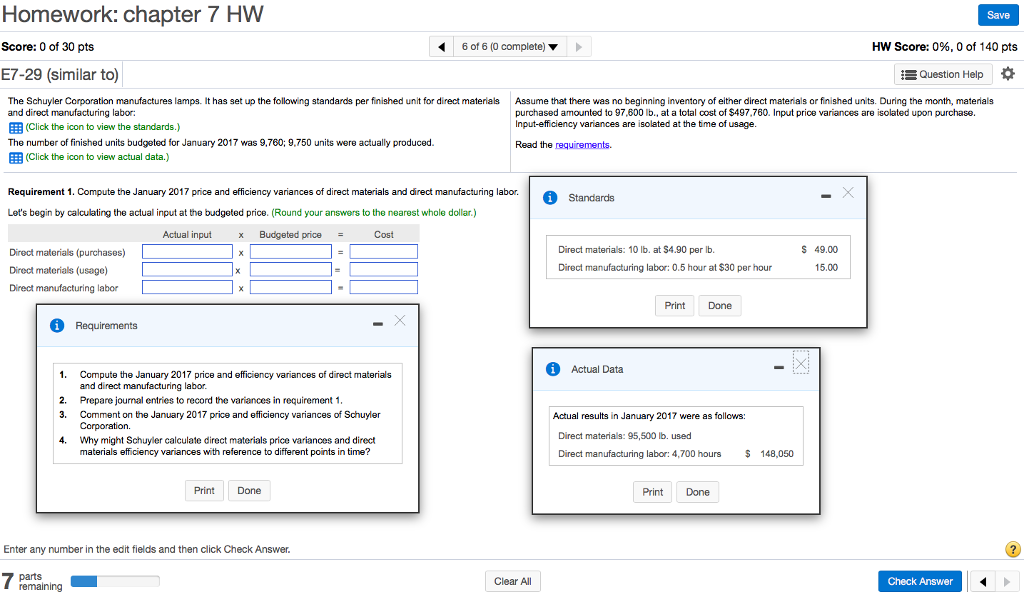Click the parts remaining progress bar
The width and height of the screenshot is (1024, 602).
click(x=95, y=580)
